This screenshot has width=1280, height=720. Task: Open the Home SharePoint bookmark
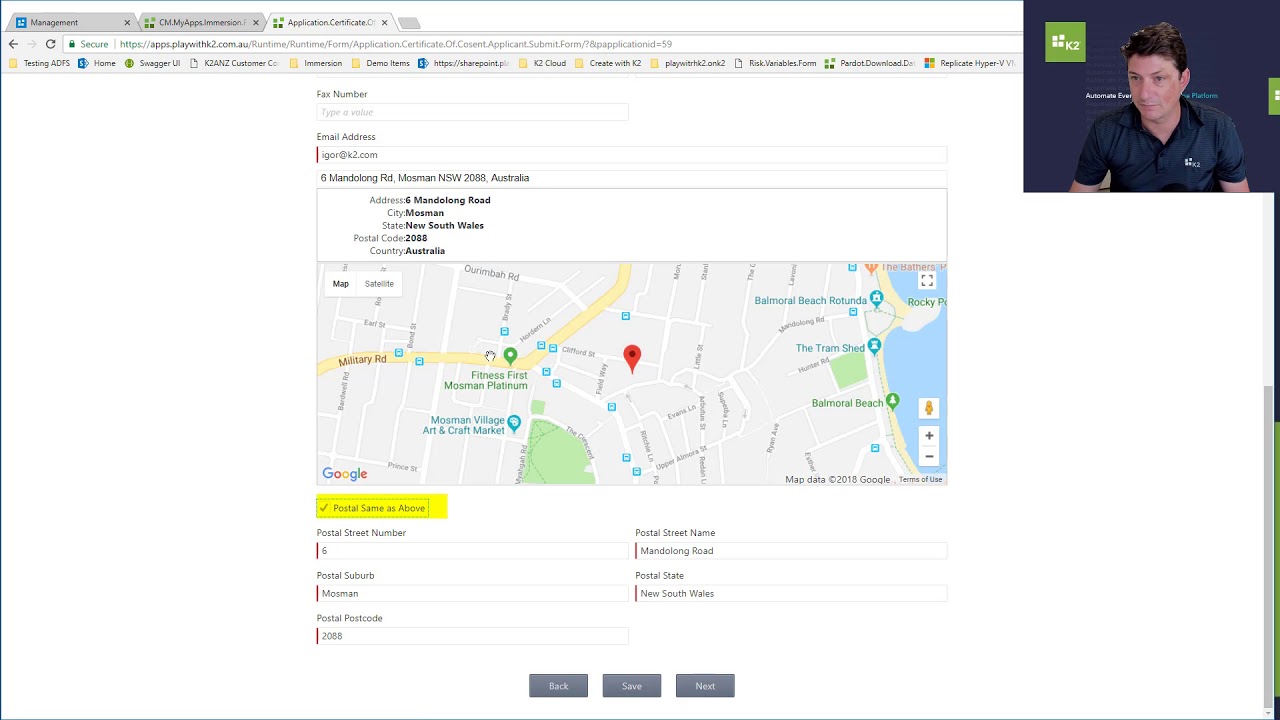pyautogui.click(x=97, y=63)
